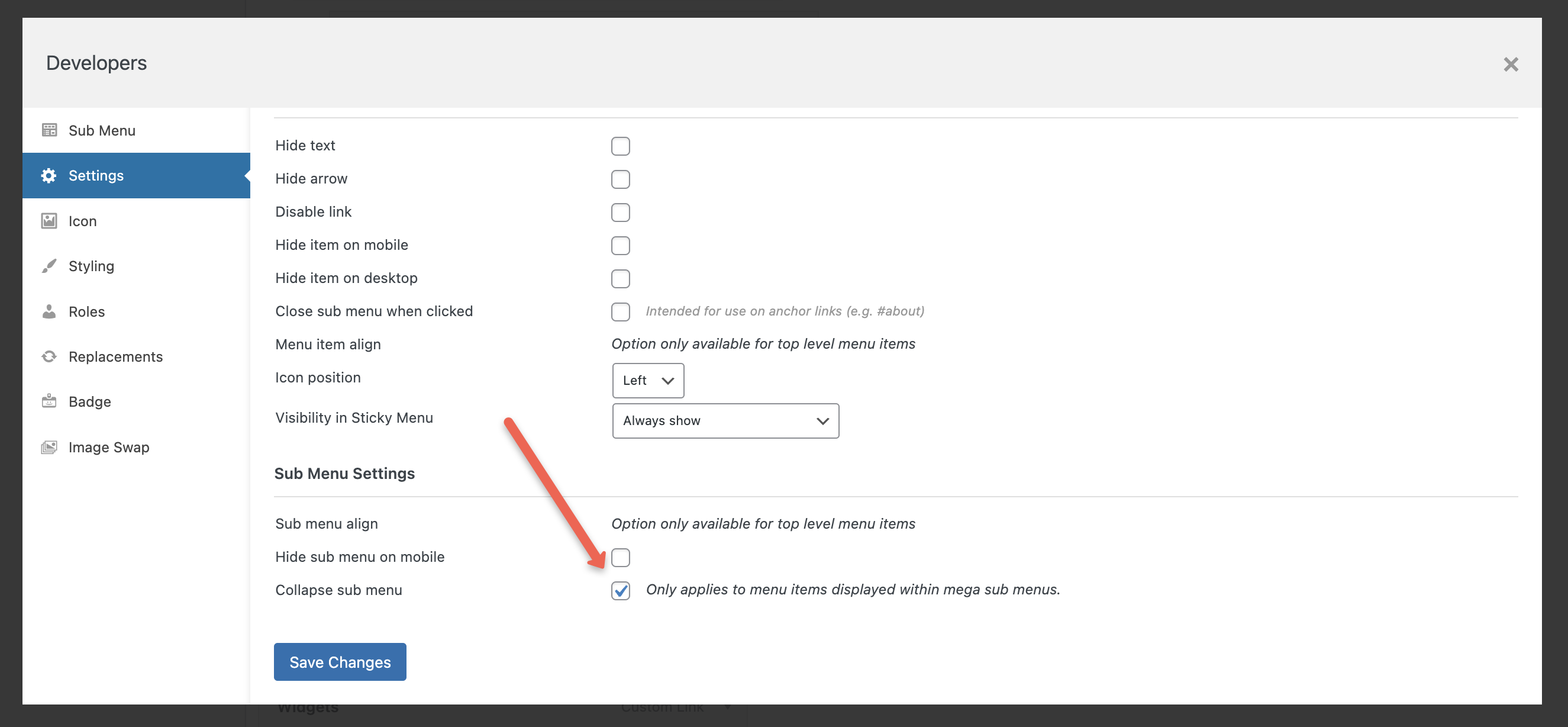Click the Image Swap pictures icon
Screen dimensions: 1568x727
tap(49, 447)
